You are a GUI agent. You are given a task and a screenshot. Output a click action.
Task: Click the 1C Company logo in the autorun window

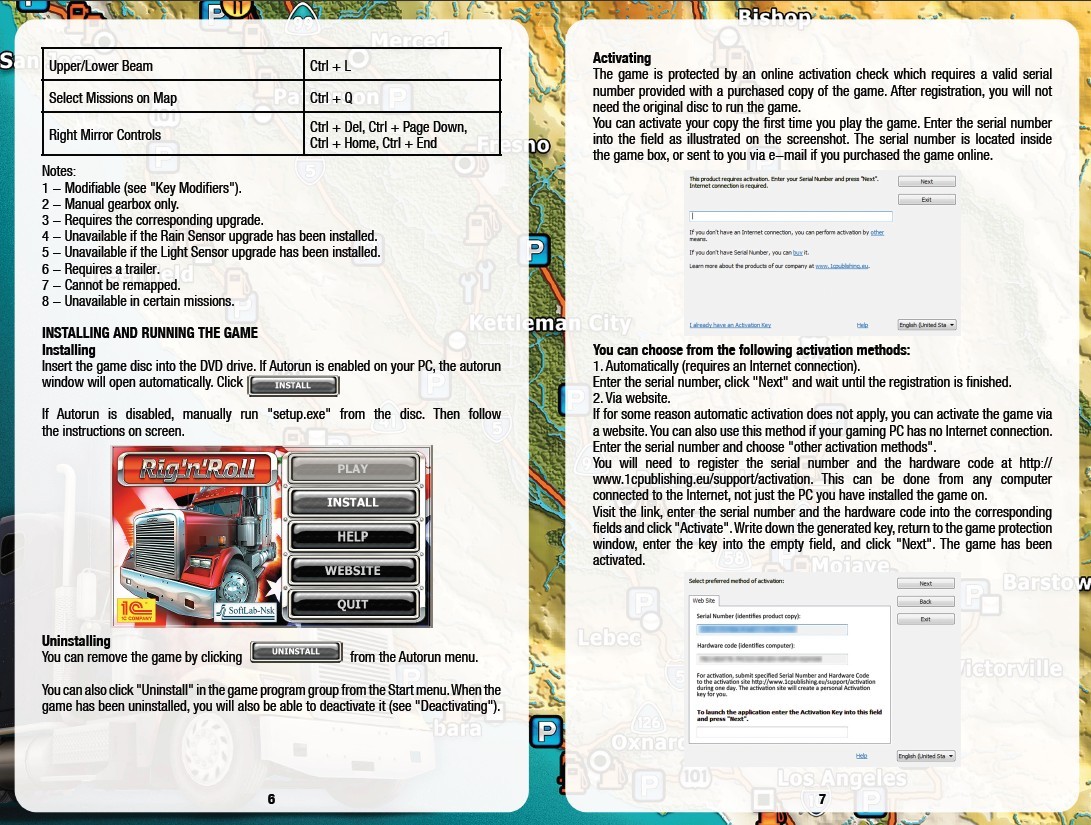click(136, 610)
